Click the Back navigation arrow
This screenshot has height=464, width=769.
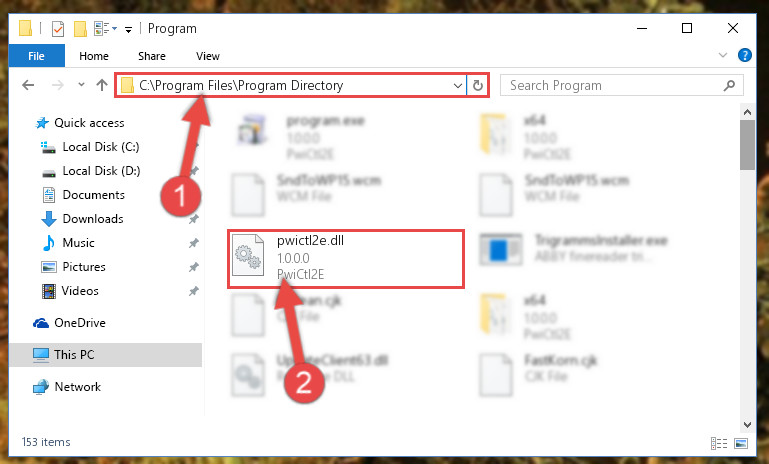click(28, 85)
